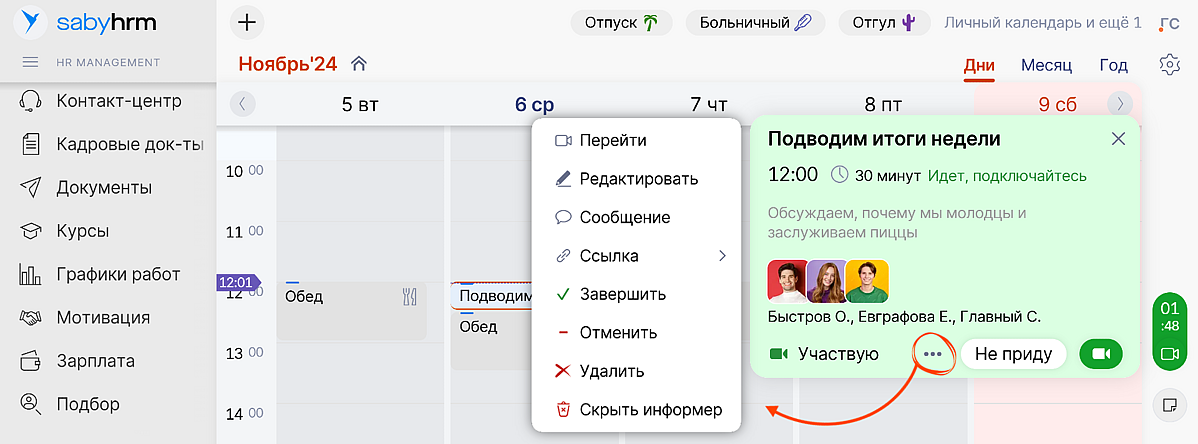The image size is (1198, 444).
Task: Open Личный календарь и ещё 1 selector
Action: pos(1043,22)
